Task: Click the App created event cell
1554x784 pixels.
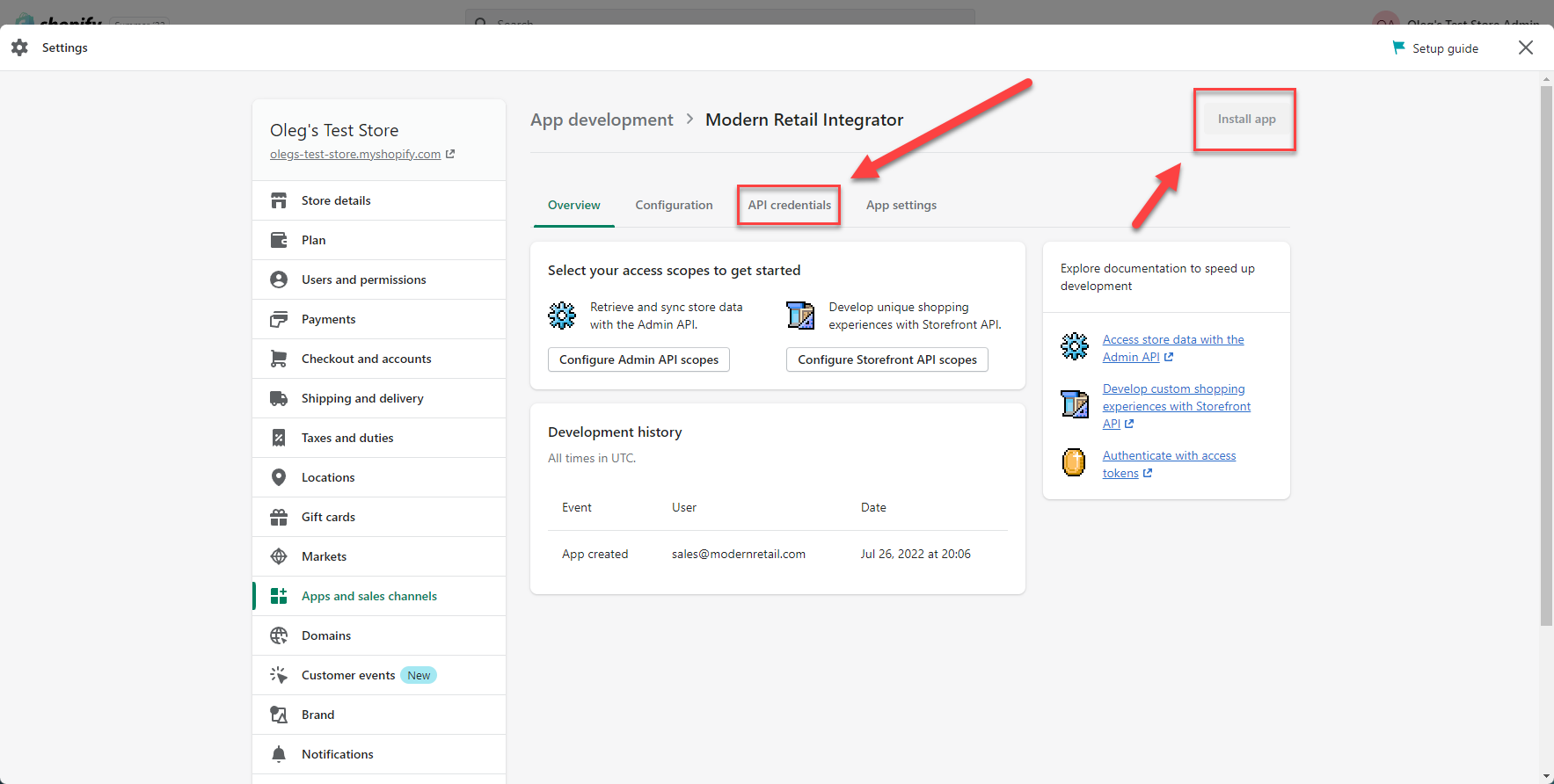Action: [x=595, y=554]
